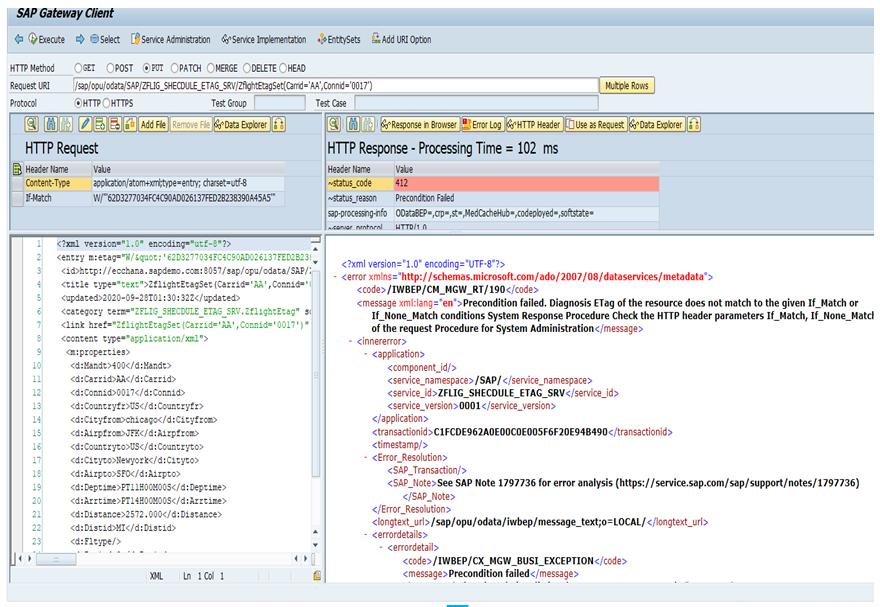The image size is (880, 607).
Task: Select the HEAD HTTP method
Action: (x=283, y=68)
